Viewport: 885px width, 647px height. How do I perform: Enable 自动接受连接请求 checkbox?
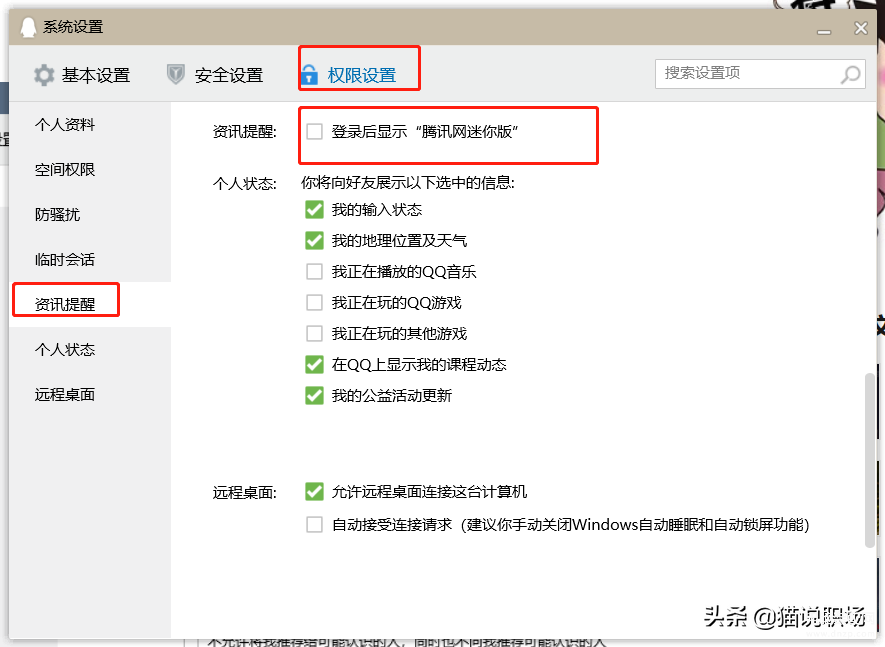click(315, 524)
